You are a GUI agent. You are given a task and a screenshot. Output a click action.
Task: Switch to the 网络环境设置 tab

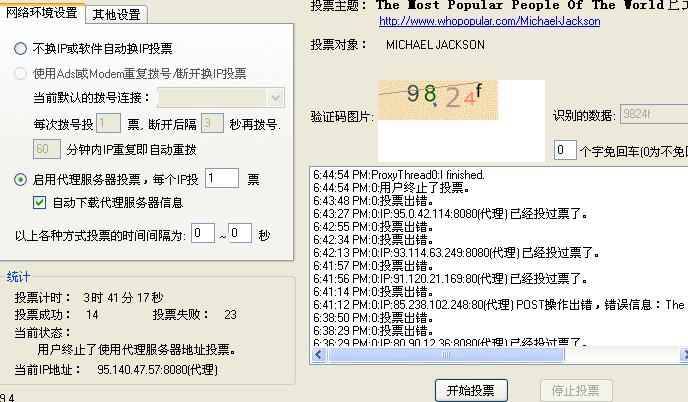pos(42,13)
